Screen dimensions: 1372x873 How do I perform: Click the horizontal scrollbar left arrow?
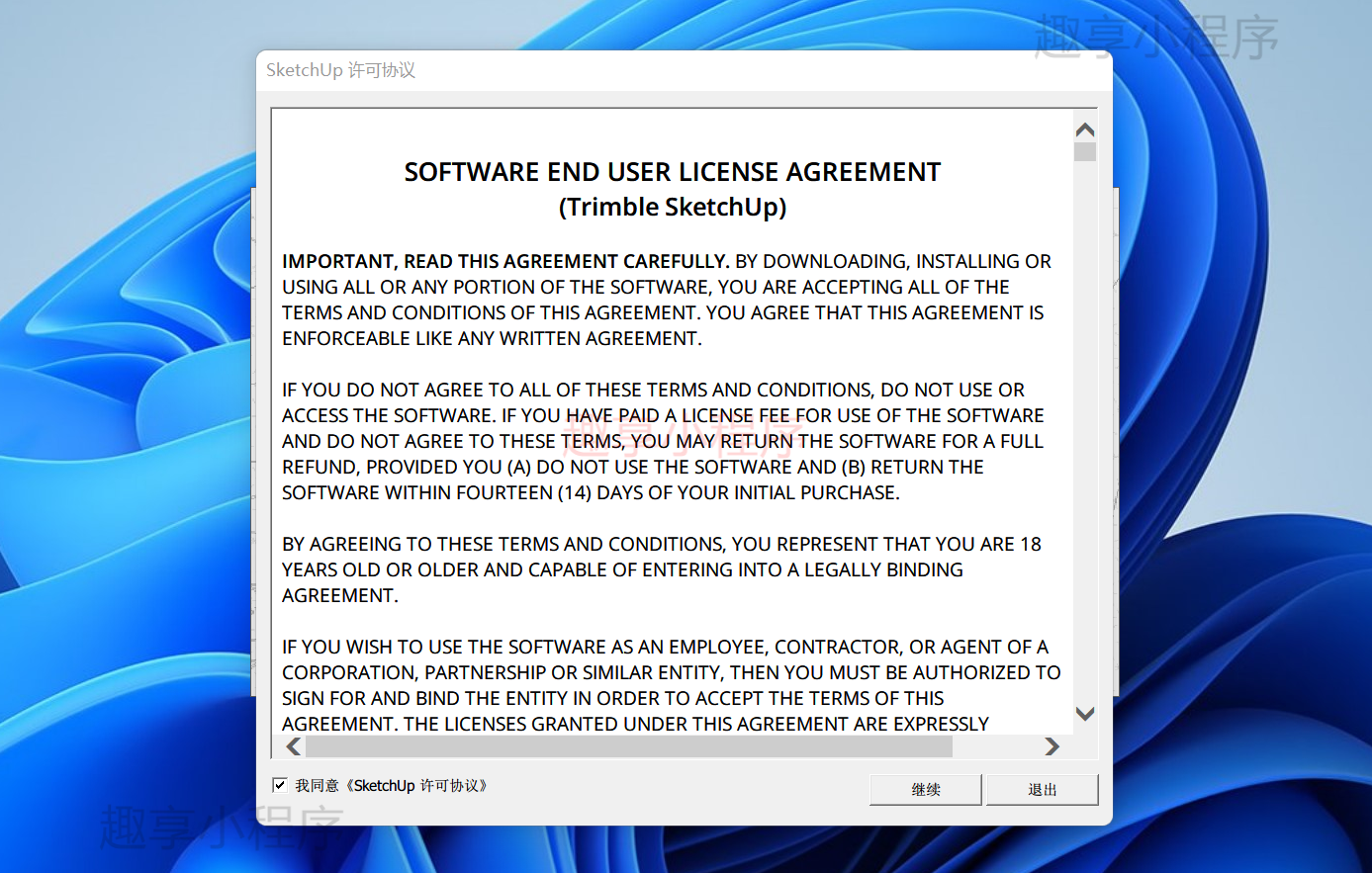pos(294,746)
